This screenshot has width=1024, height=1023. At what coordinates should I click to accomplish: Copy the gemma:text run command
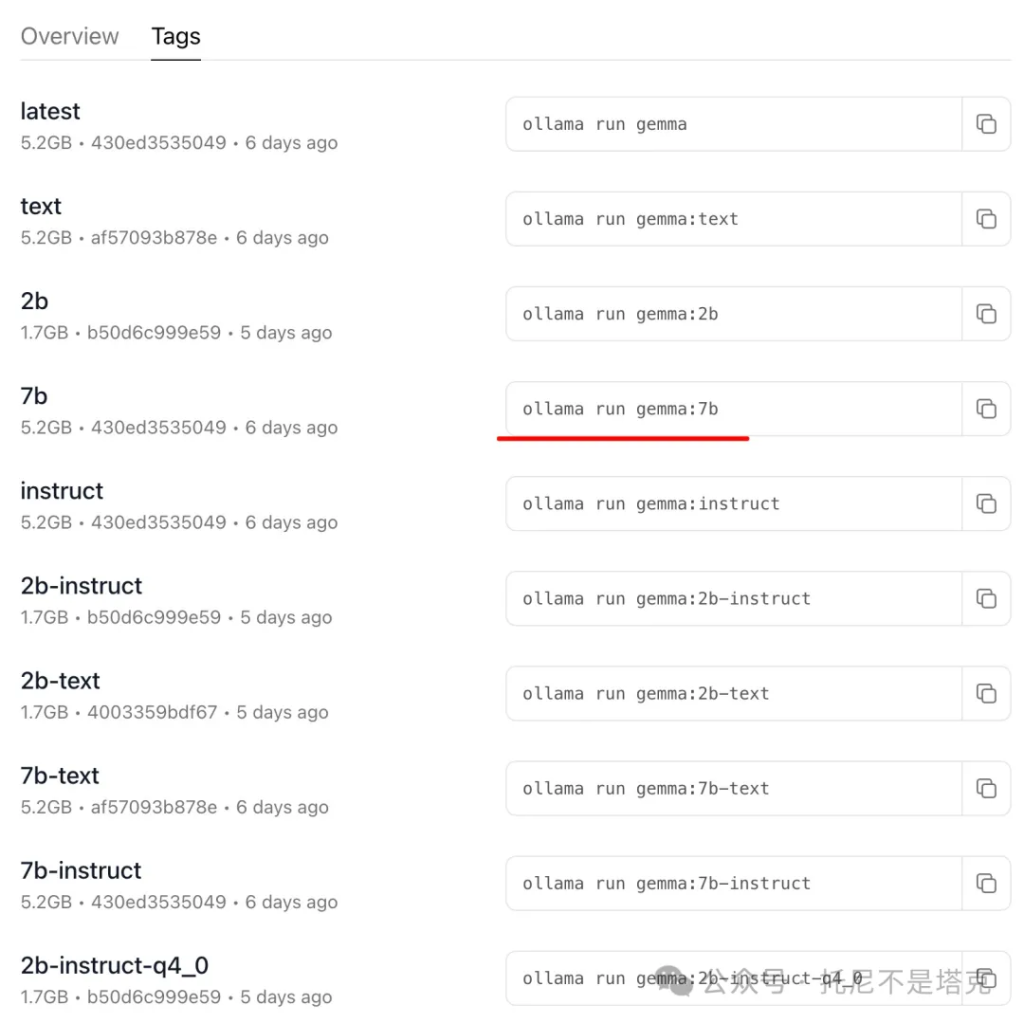coord(986,219)
